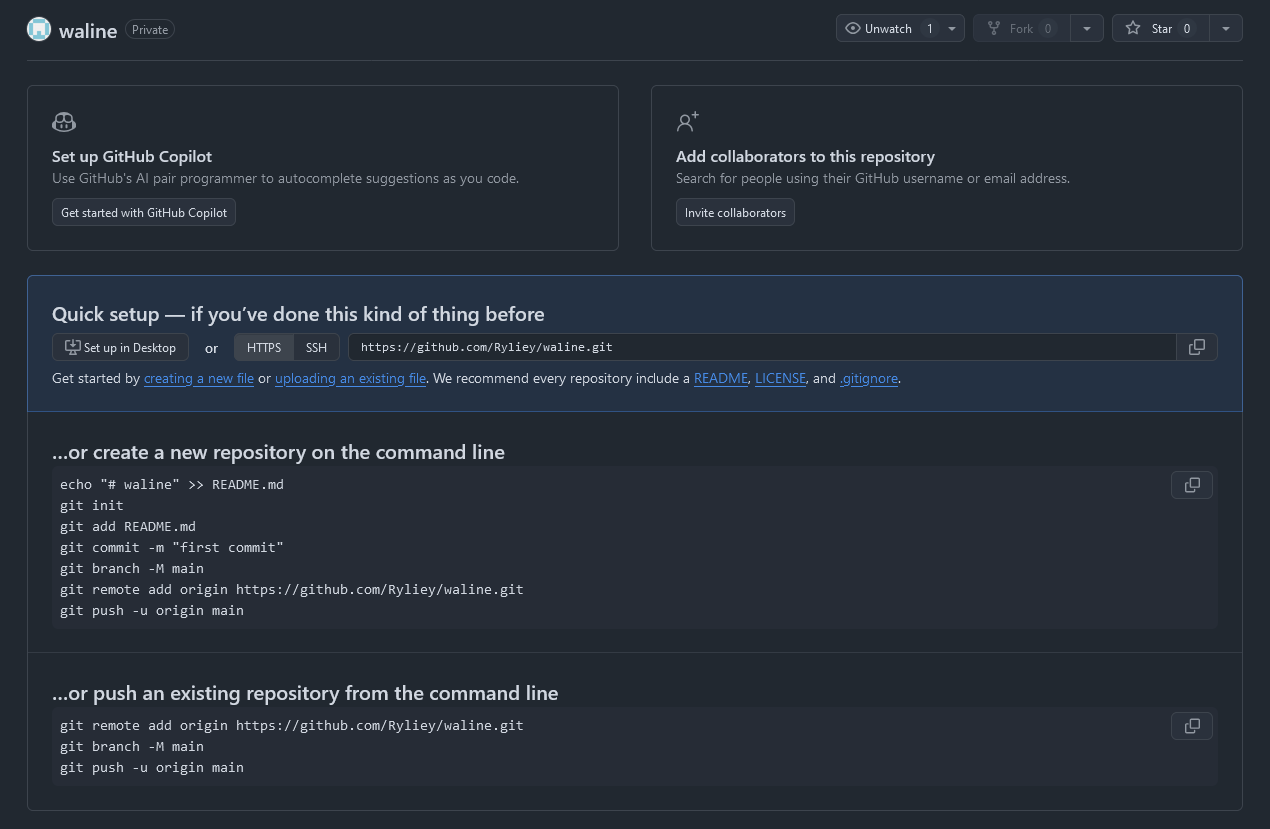Click the waline repository name

pos(88,30)
